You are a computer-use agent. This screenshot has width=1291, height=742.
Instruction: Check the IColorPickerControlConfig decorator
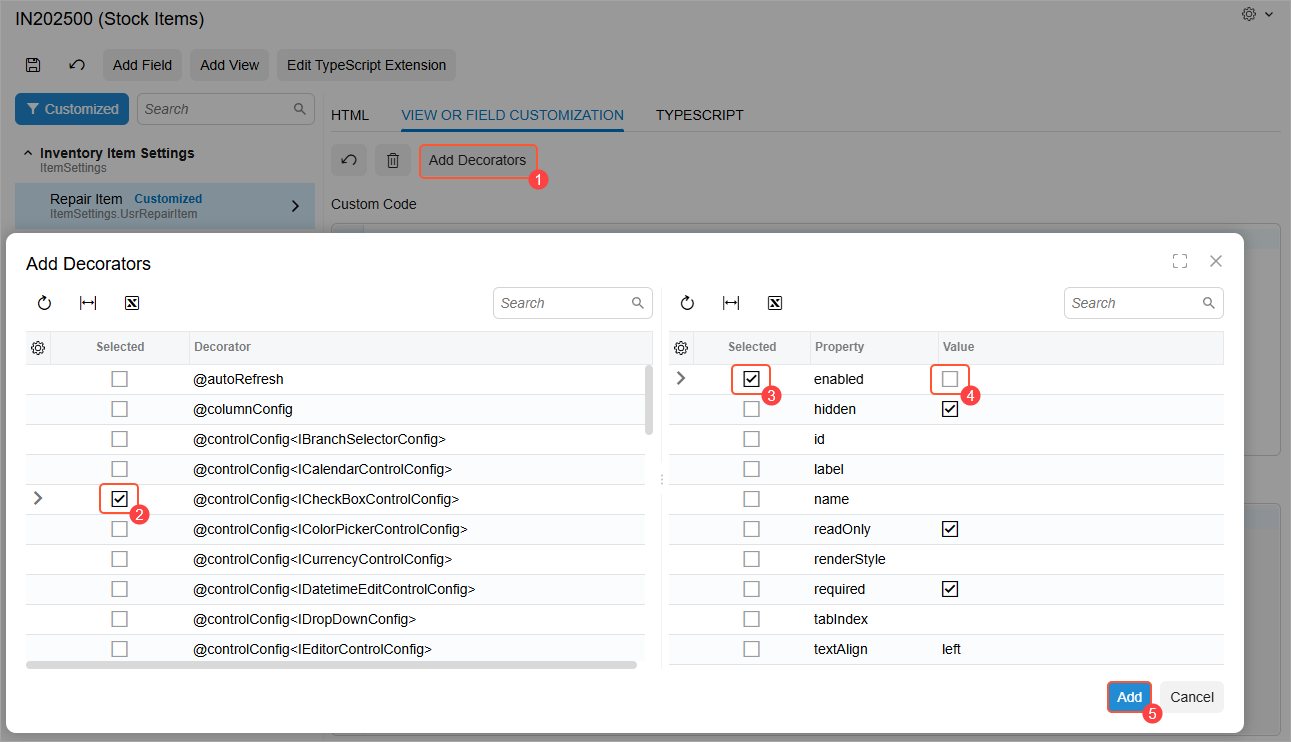[120, 529]
